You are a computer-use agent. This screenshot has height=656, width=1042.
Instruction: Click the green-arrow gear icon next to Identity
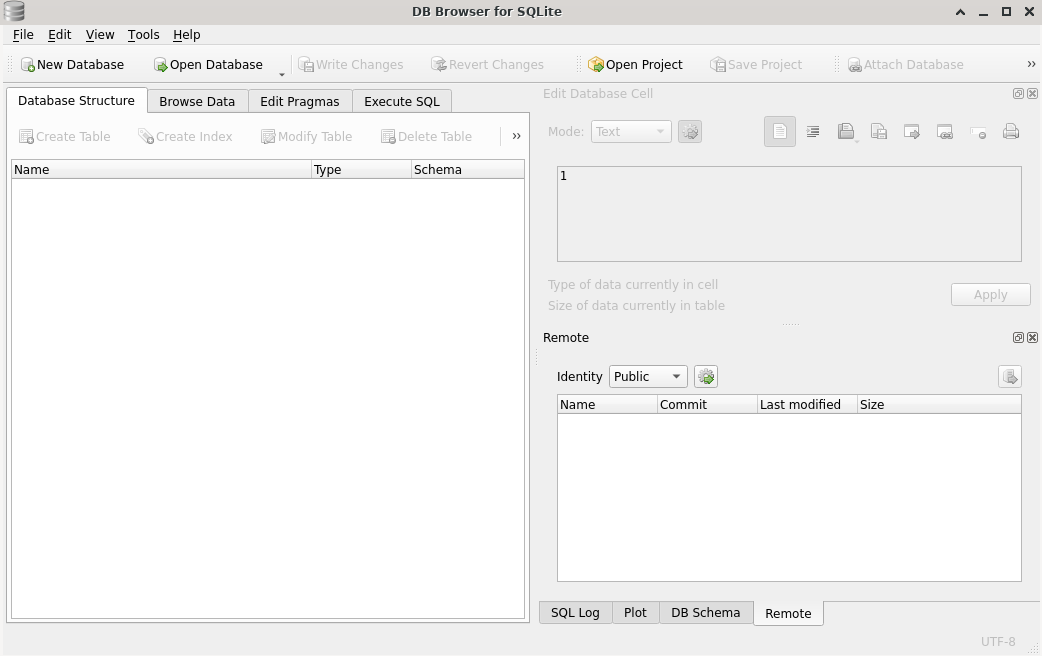click(706, 377)
